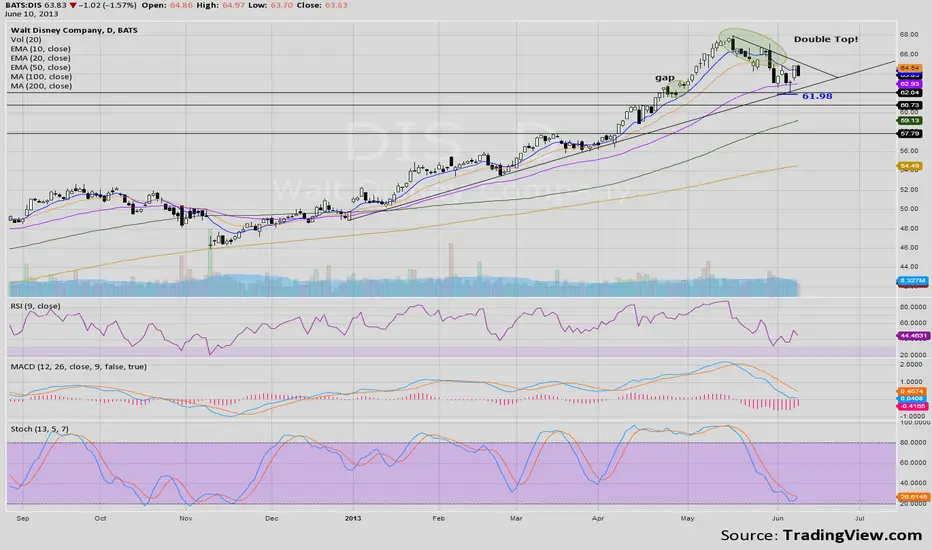Click the green 59.13 price tag

click(x=909, y=121)
